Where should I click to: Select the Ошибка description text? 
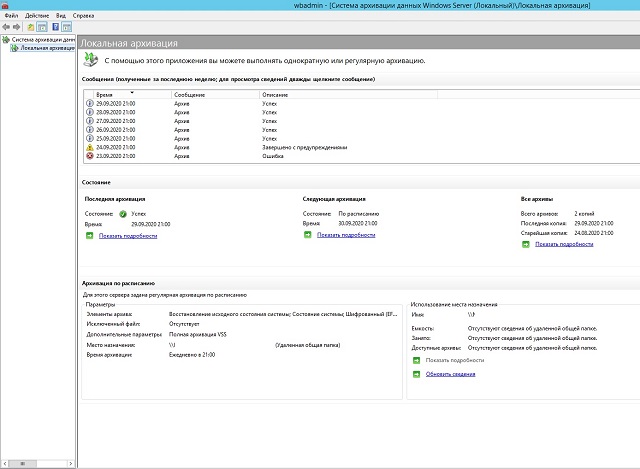pyautogui.click(x=273, y=156)
